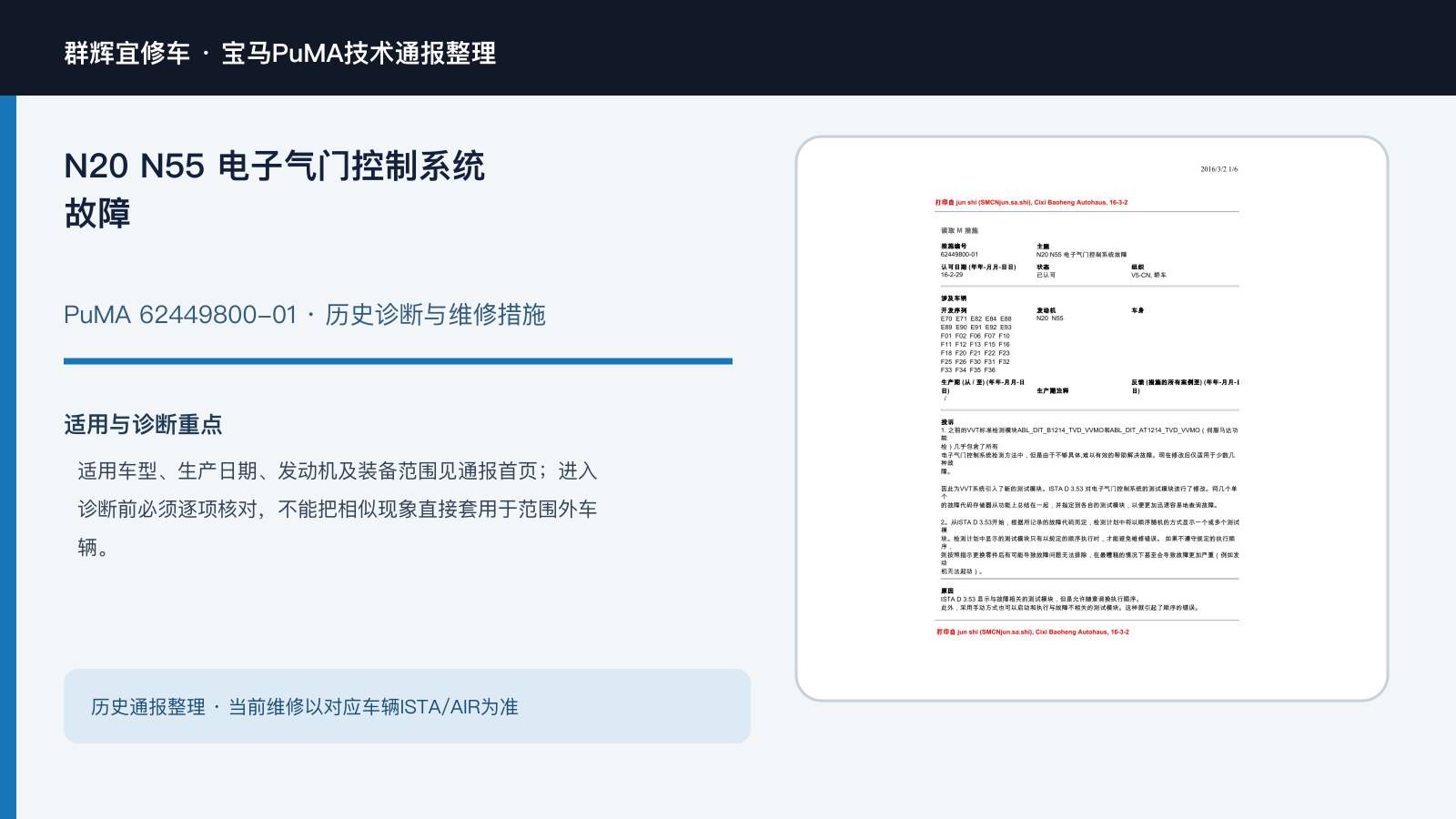Select the heading N20 N55 电子气门控制系统

[x=274, y=166]
